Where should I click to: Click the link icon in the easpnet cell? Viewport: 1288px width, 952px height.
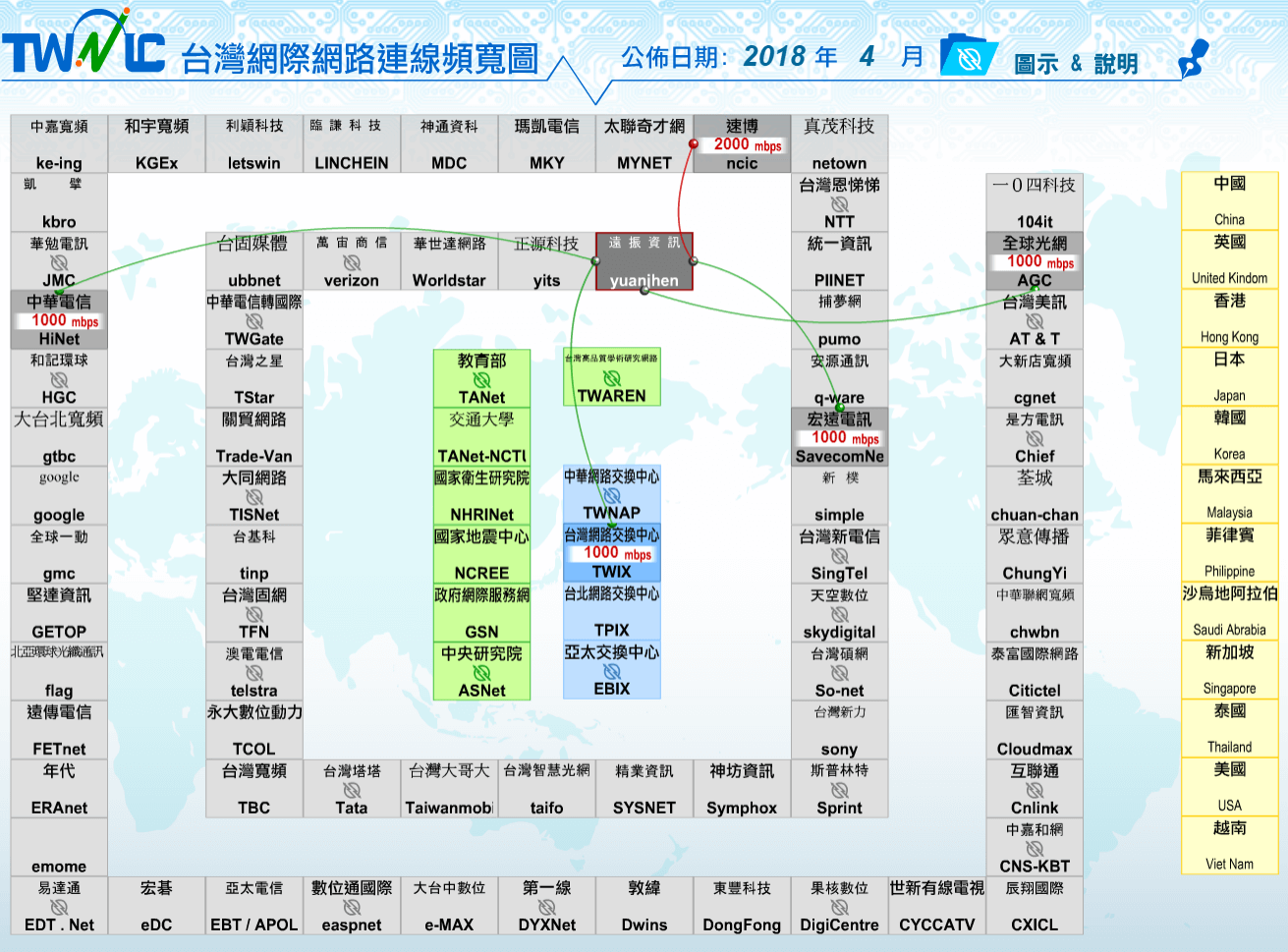pyautogui.click(x=352, y=907)
